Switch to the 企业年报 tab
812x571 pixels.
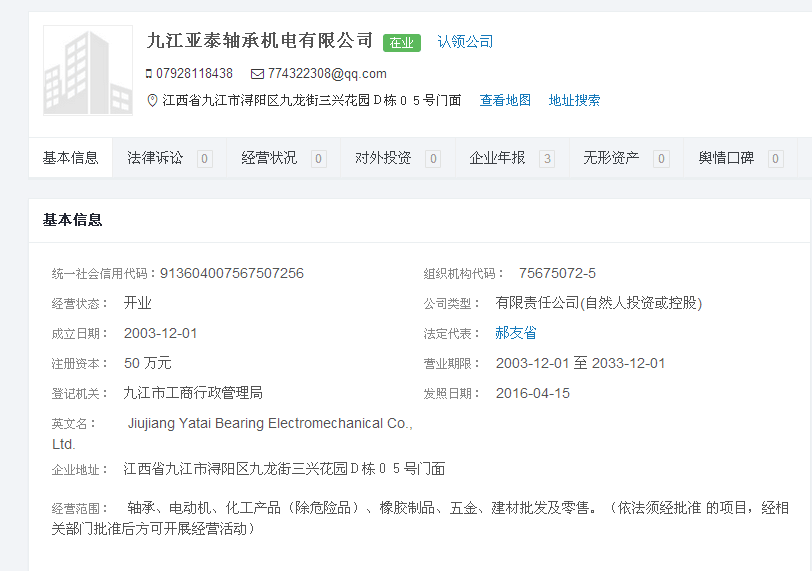point(497,158)
